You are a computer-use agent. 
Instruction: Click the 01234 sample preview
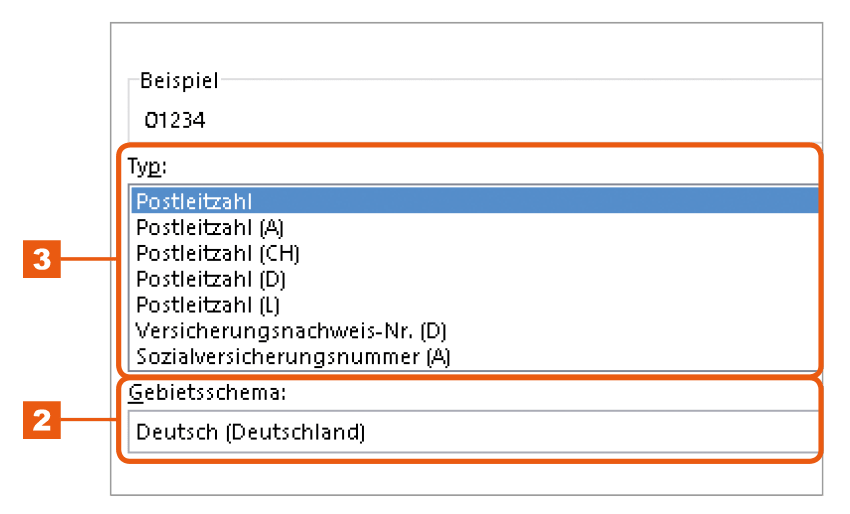coord(175,120)
